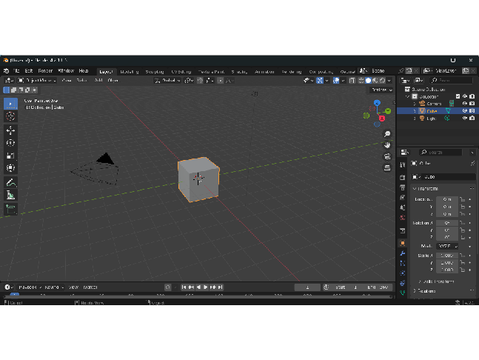The height and width of the screenshot is (360, 479).
Task: Click the viewport zoom magnifier icon
Action: 387,134
